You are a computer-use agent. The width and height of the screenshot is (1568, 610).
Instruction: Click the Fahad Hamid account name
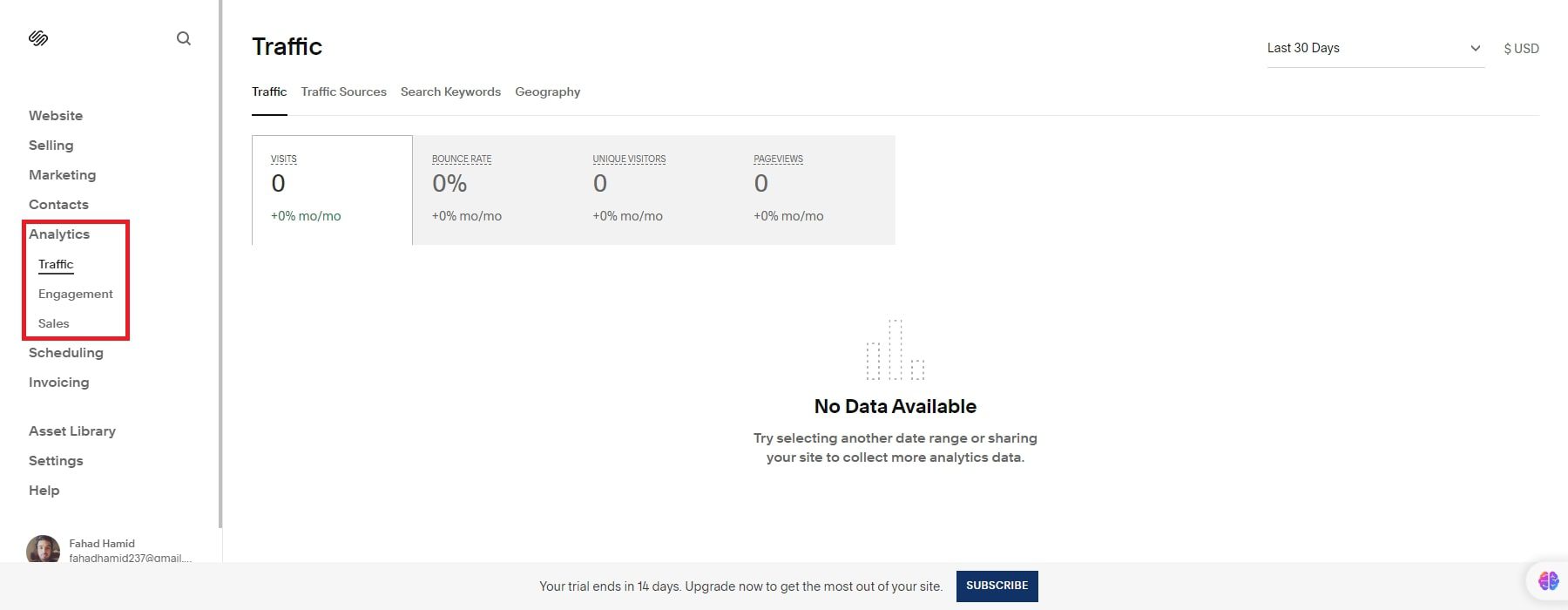tap(102, 544)
